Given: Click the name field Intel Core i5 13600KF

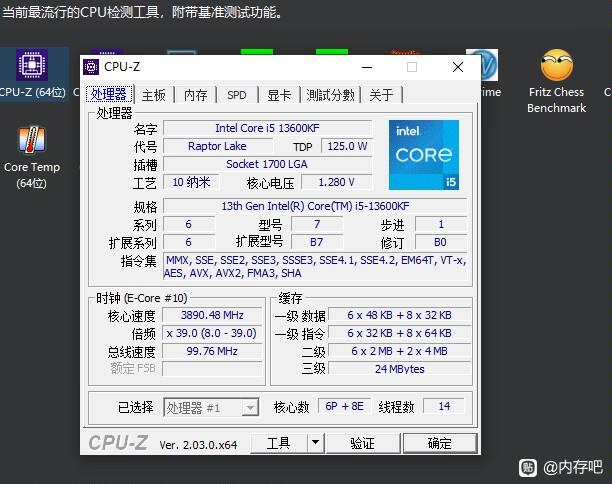Looking at the screenshot, I should click(267, 128).
